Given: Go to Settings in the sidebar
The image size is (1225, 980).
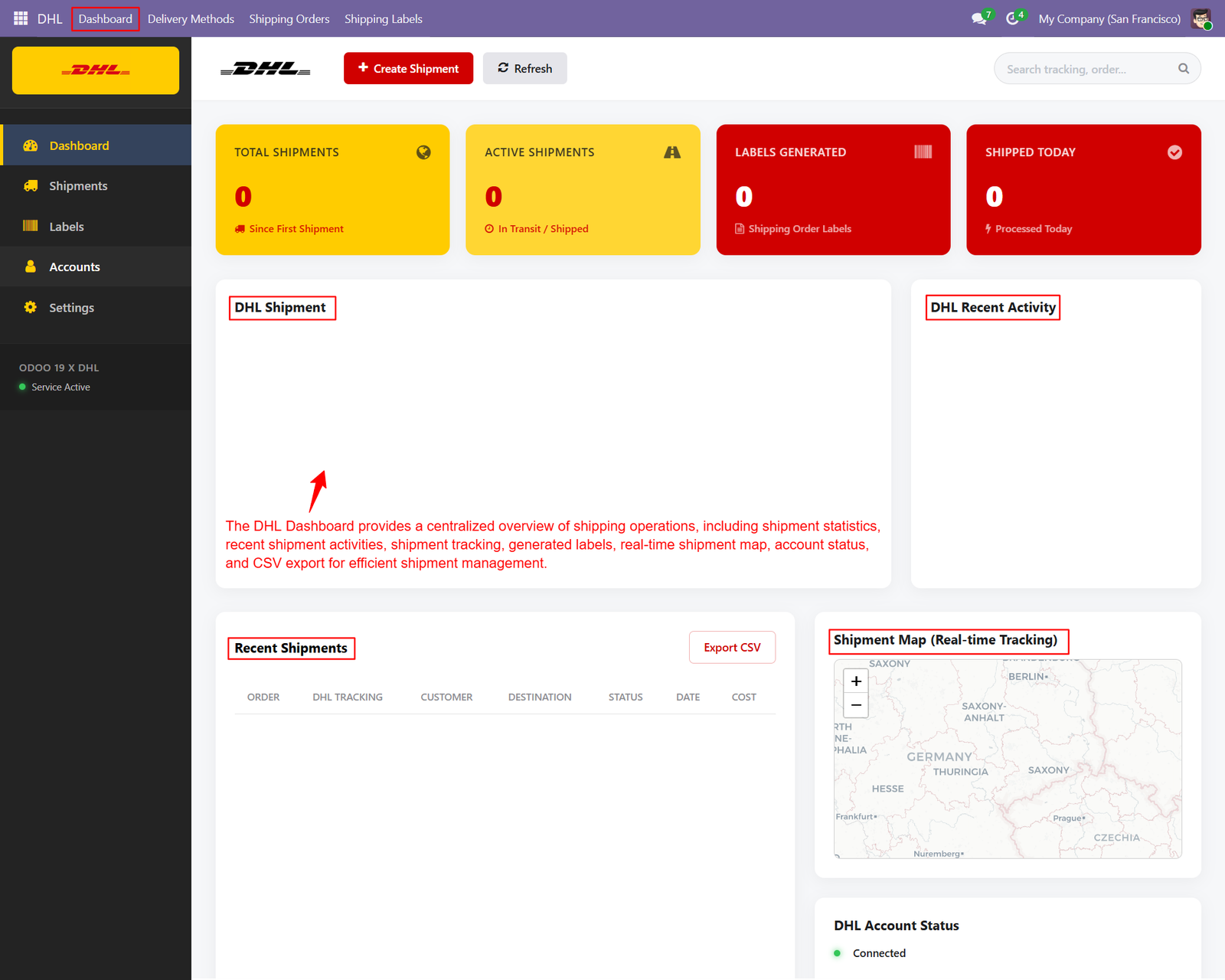Looking at the screenshot, I should 96,307.
